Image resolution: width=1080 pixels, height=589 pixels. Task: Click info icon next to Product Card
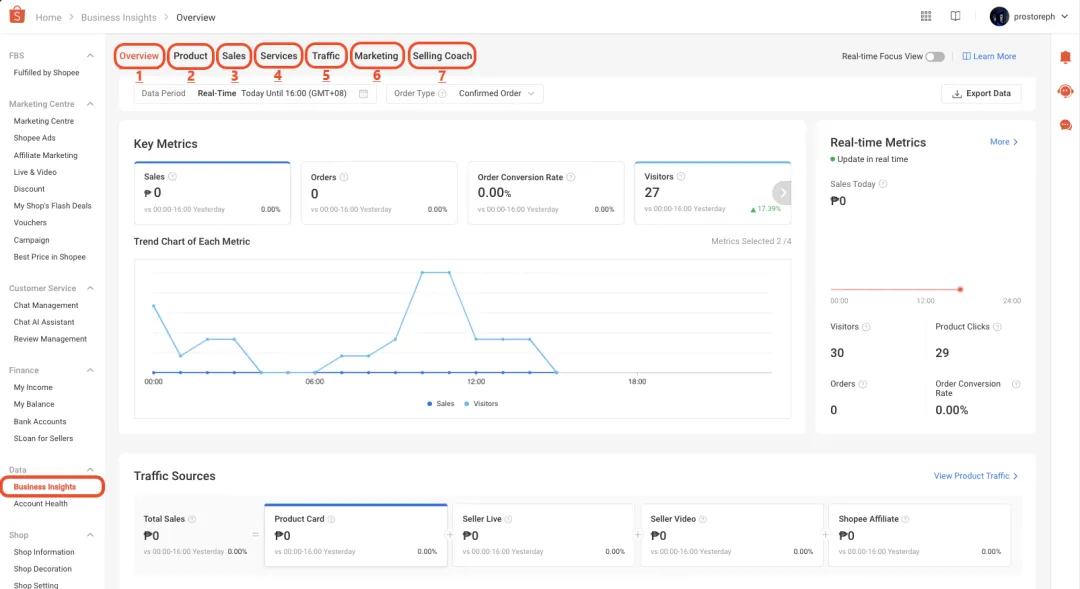(331, 519)
